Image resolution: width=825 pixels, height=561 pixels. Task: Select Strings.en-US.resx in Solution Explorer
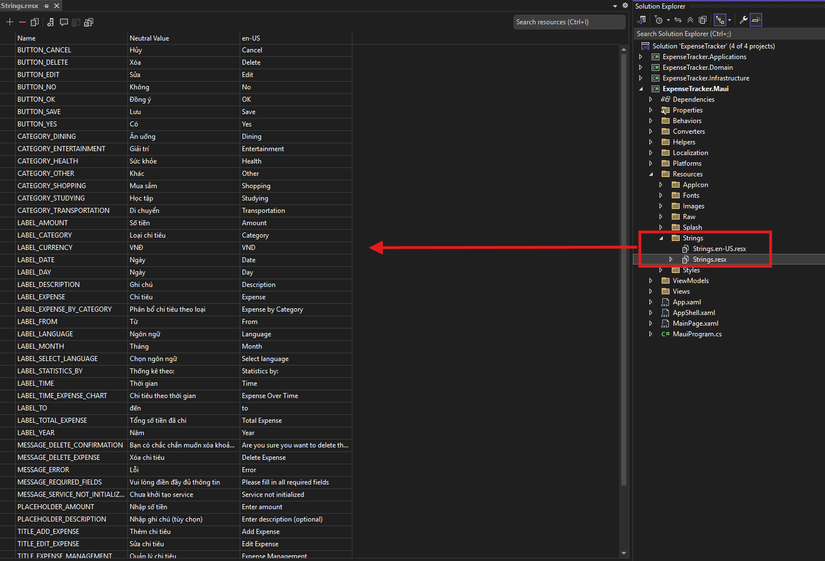pyautogui.click(x=719, y=249)
